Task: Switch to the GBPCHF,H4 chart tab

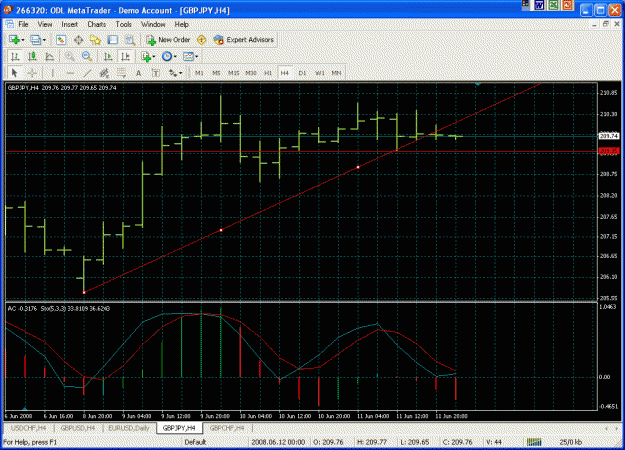Action: [x=227, y=428]
